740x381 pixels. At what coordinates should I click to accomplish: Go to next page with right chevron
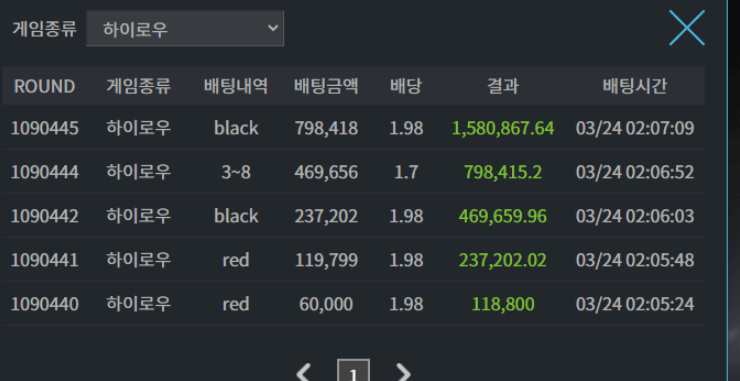tap(403, 374)
